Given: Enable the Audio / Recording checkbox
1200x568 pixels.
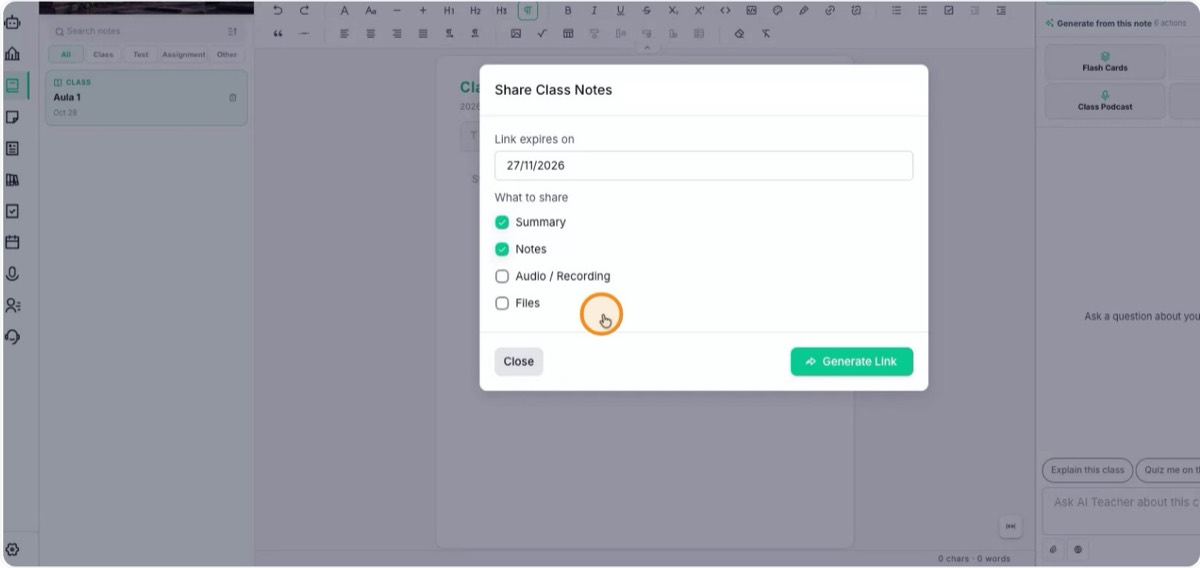Looking at the screenshot, I should tap(502, 276).
